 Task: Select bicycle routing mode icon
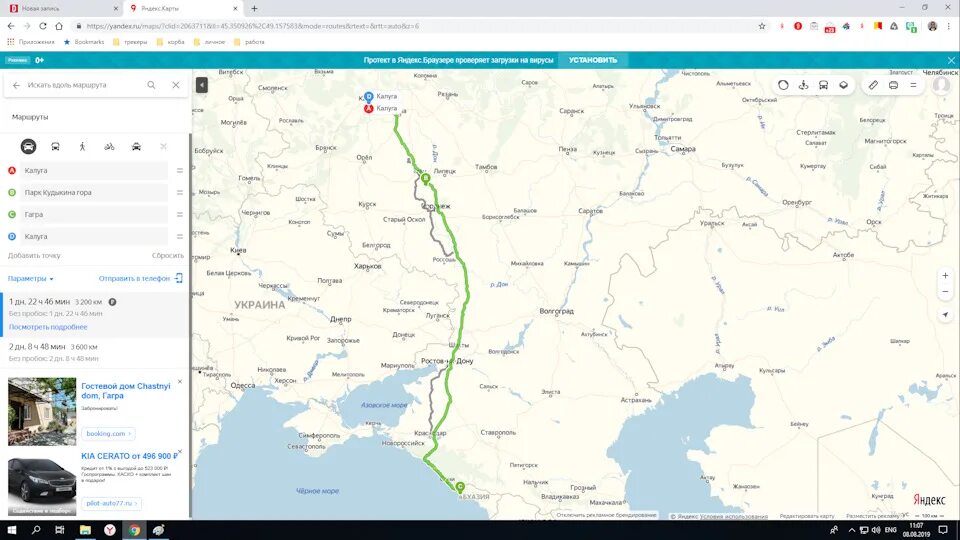109,146
